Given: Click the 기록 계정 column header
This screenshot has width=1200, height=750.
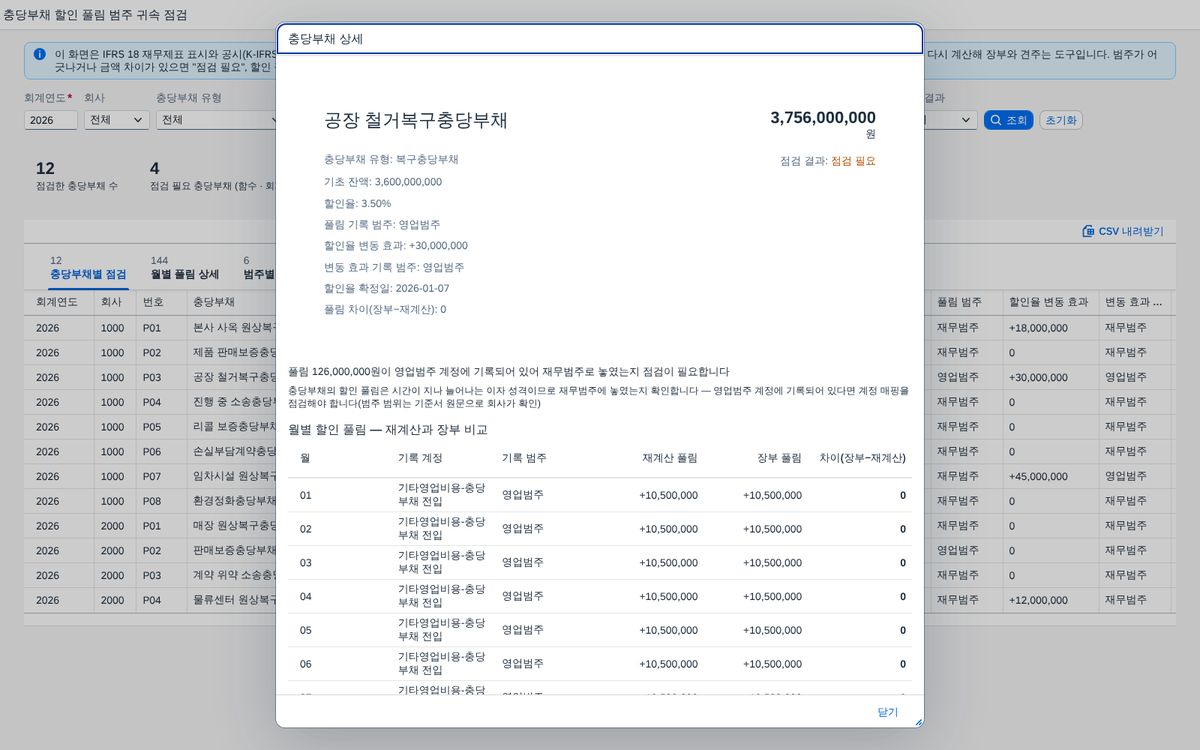Looking at the screenshot, I should (440, 458).
